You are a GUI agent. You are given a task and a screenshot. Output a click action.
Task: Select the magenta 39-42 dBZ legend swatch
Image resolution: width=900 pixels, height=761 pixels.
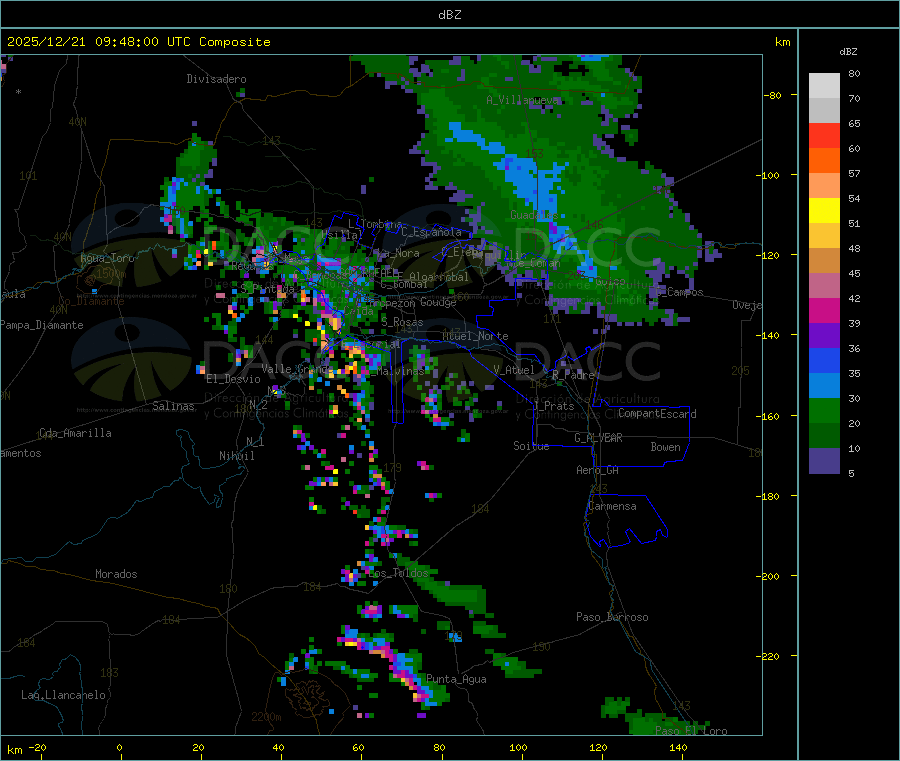pyautogui.click(x=824, y=310)
